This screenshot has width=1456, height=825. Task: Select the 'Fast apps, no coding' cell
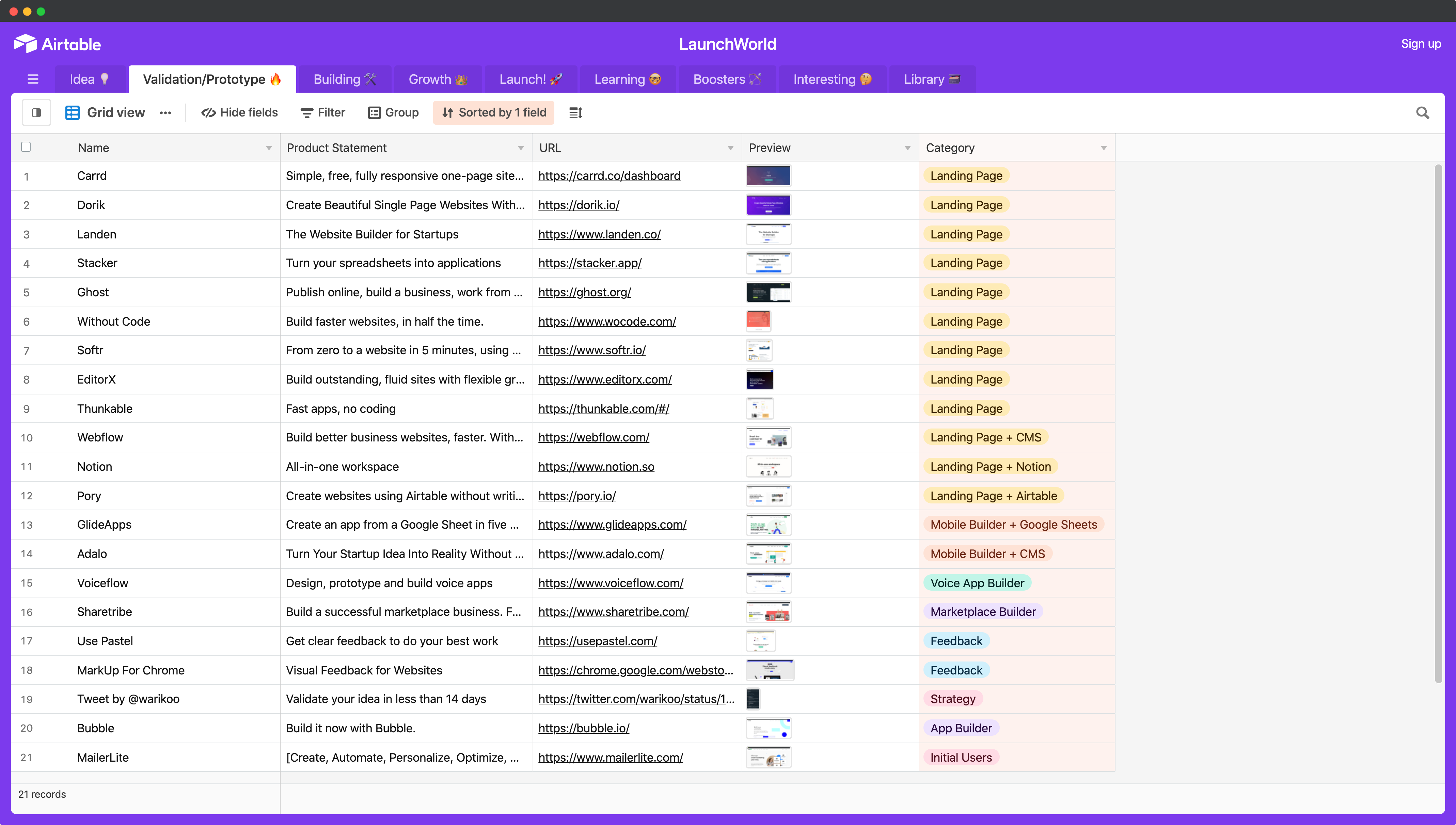click(x=406, y=408)
